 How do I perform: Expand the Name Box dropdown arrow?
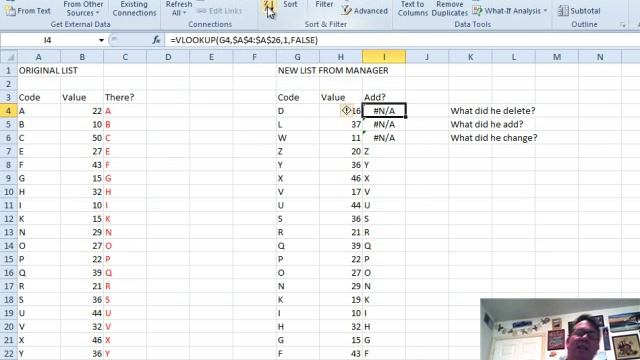(101, 40)
